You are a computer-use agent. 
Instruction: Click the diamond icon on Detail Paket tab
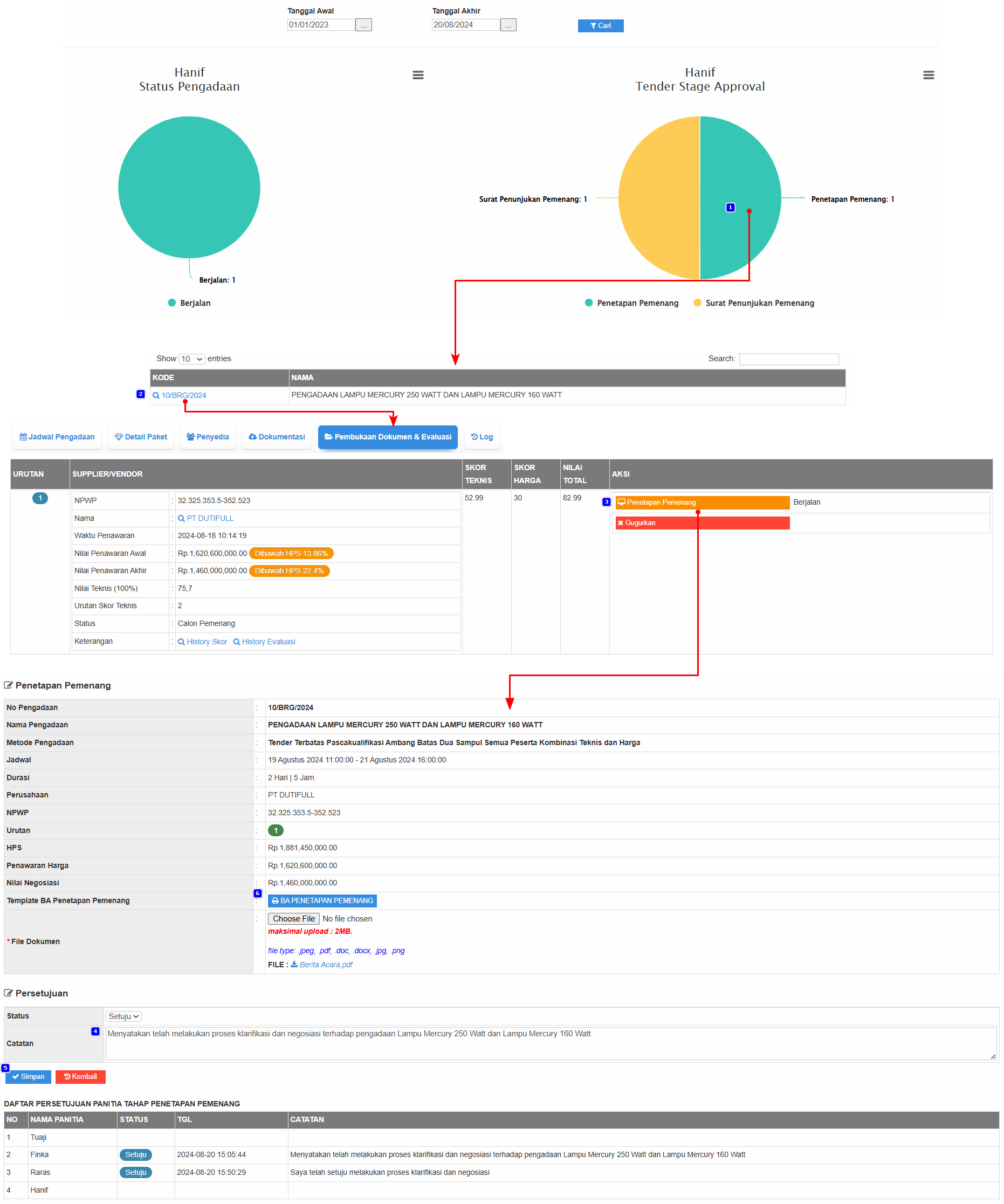(119, 437)
